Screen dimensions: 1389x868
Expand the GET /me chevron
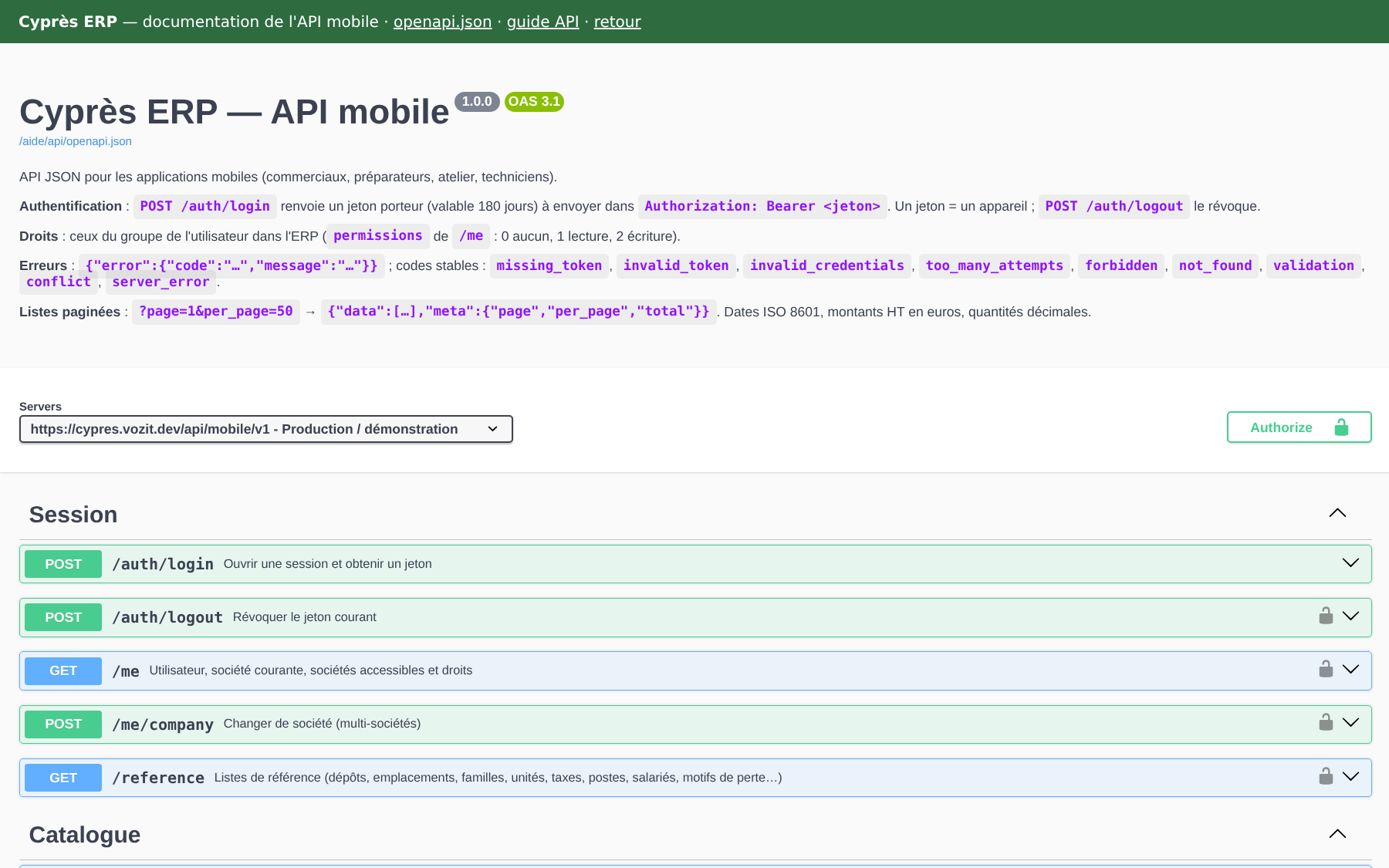[1350, 669]
